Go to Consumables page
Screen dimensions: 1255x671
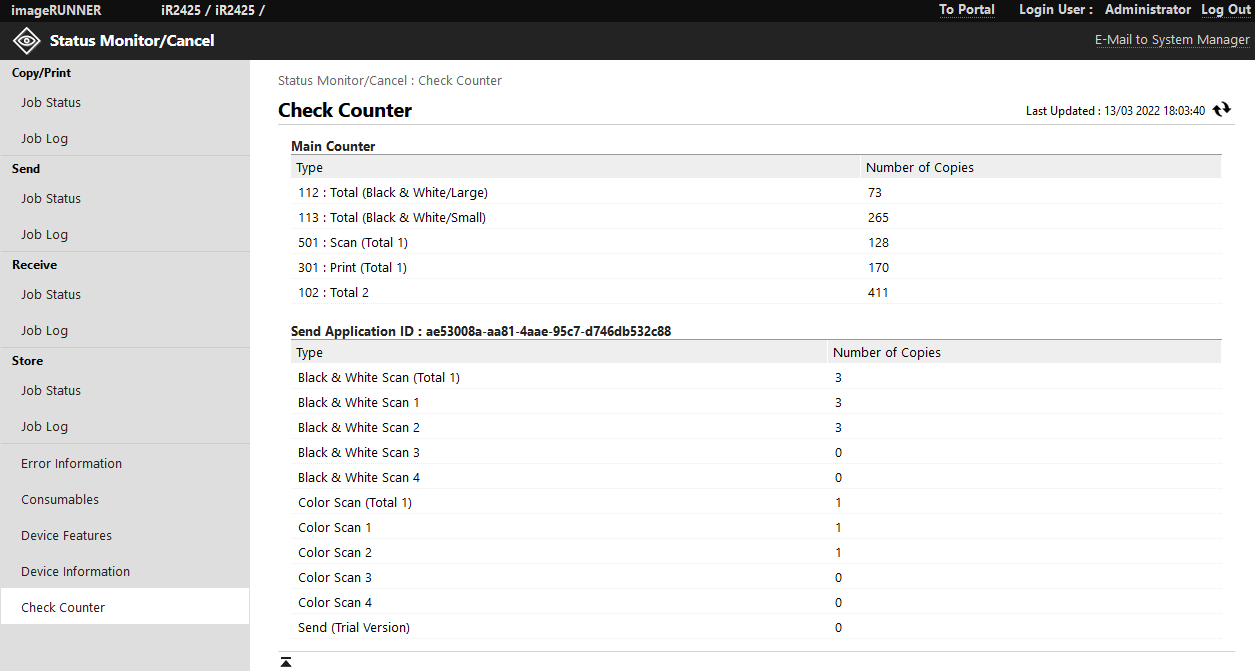point(60,500)
